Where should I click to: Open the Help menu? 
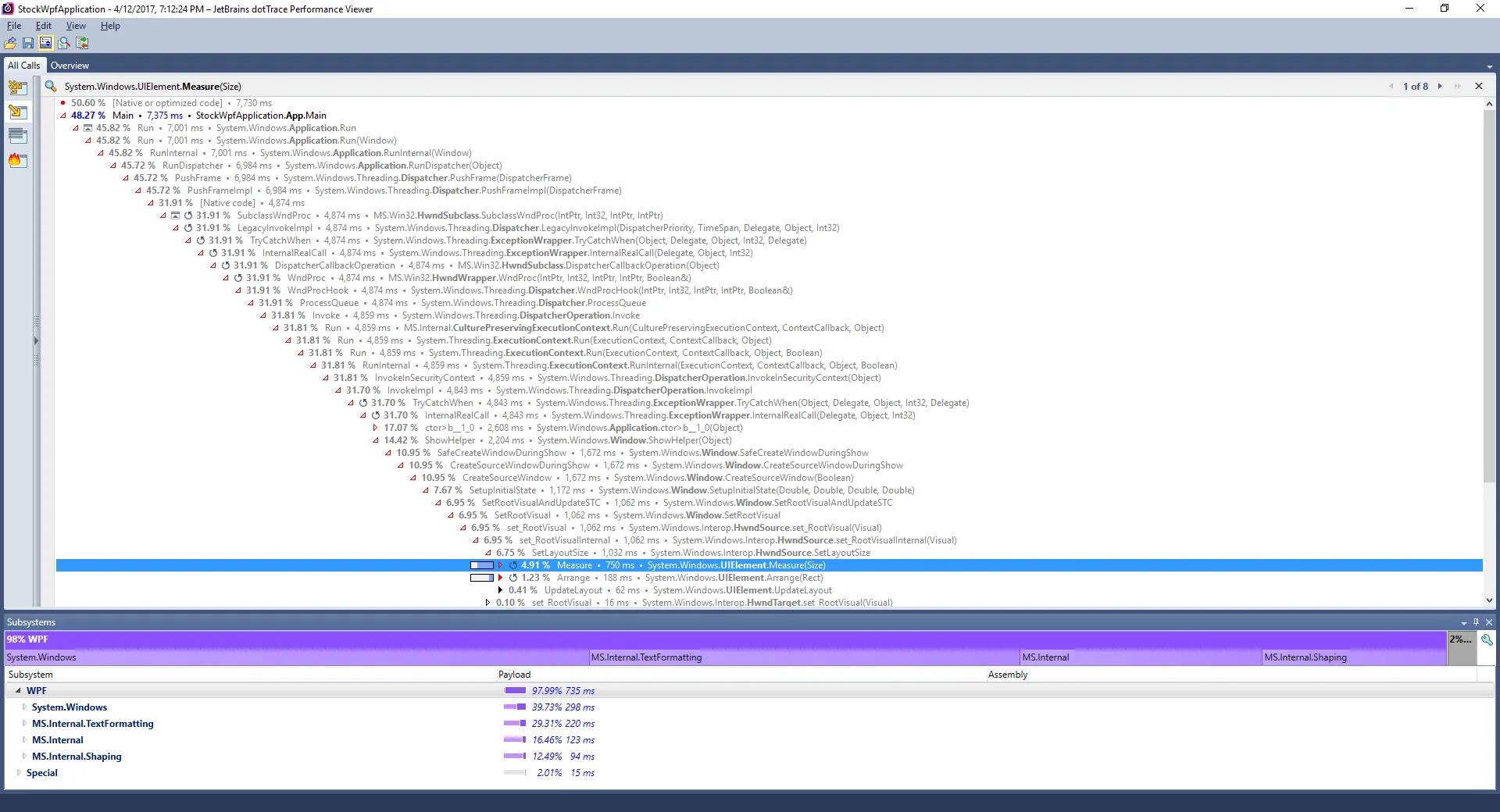[x=110, y=26]
